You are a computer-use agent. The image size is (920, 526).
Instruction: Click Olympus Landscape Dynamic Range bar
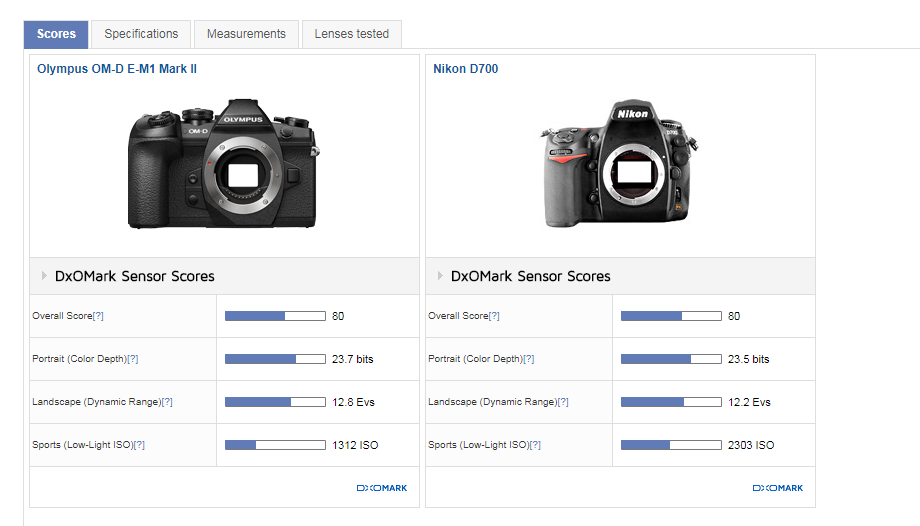click(275, 402)
